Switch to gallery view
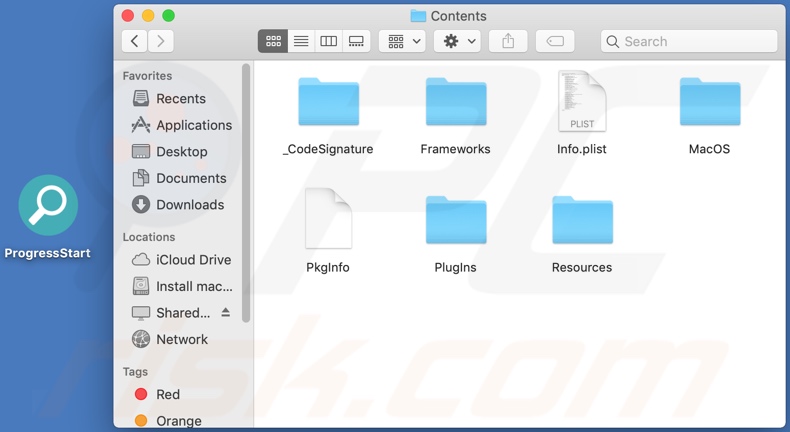 click(x=356, y=41)
